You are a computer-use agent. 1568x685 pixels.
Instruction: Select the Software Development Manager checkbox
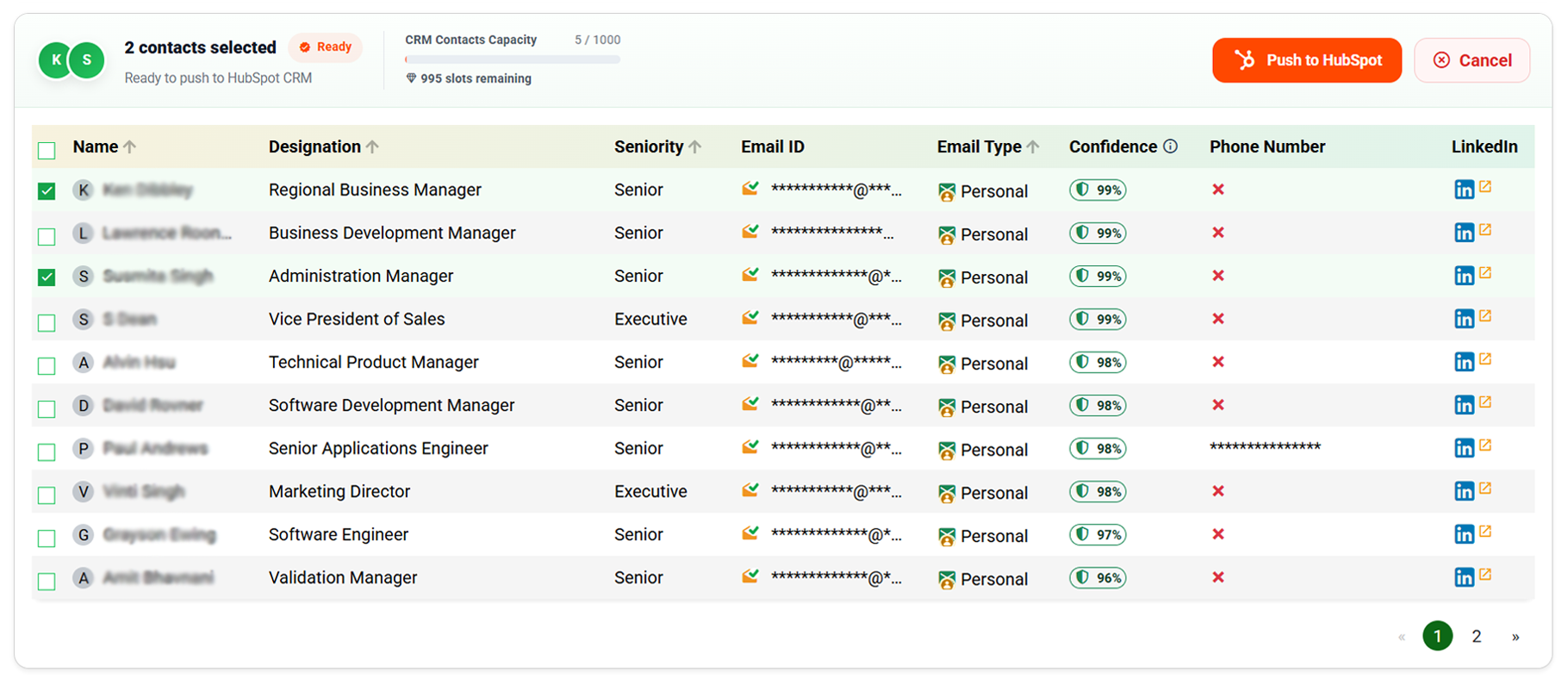pyautogui.click(x=47, y=408)
